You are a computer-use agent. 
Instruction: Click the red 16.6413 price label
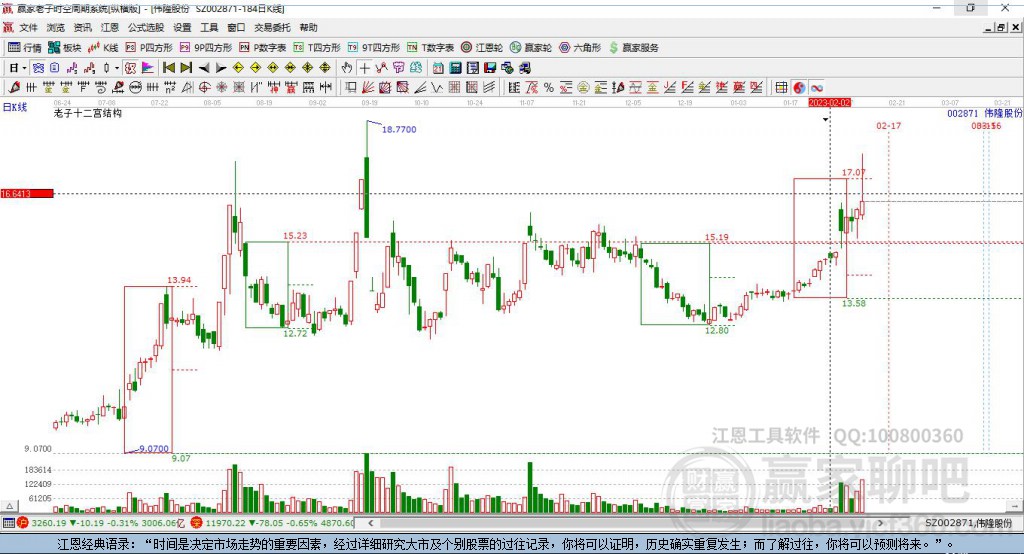point(27,193)
